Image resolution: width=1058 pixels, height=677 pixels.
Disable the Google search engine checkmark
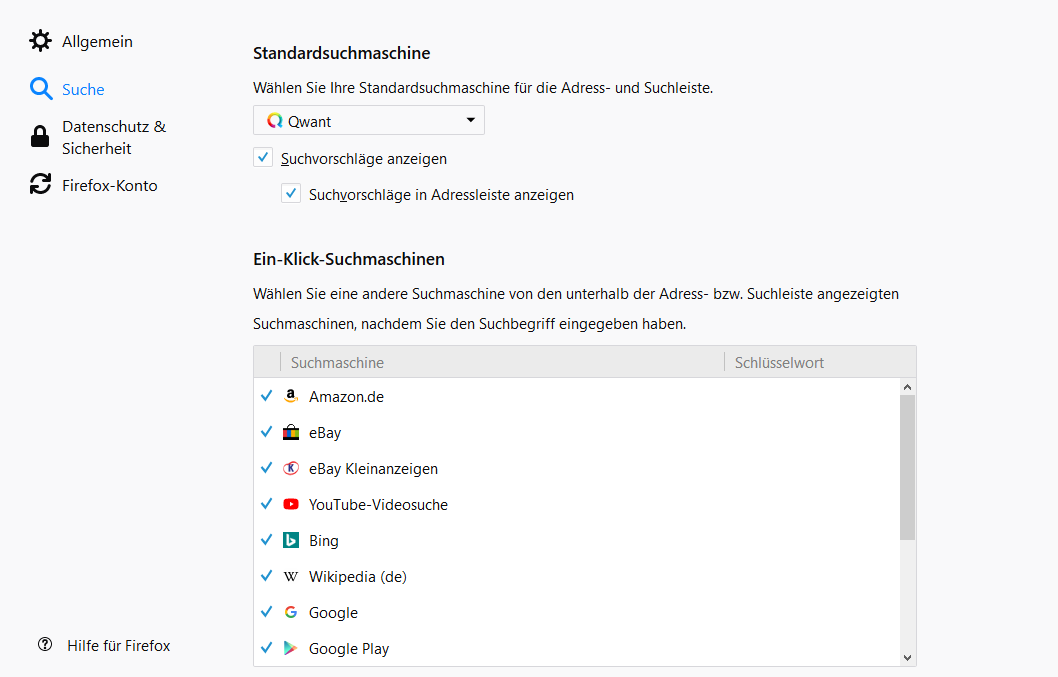click(x=267, y=612)
